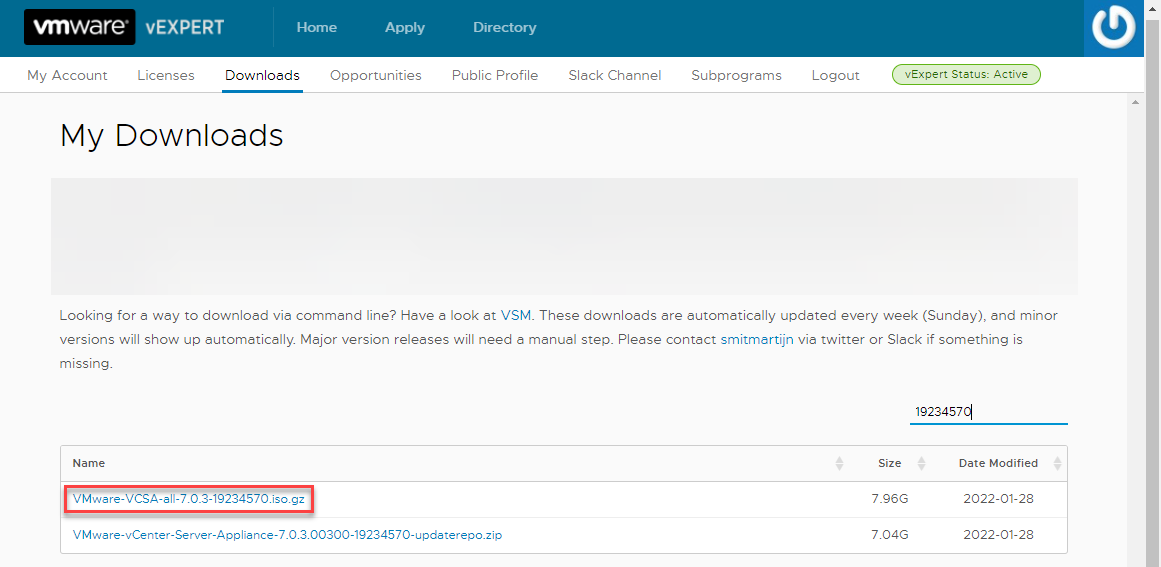Open the Apply nav item
The width and height of the screenshot is (1161, 567).
pyautogui.click(x=405, y=27)
